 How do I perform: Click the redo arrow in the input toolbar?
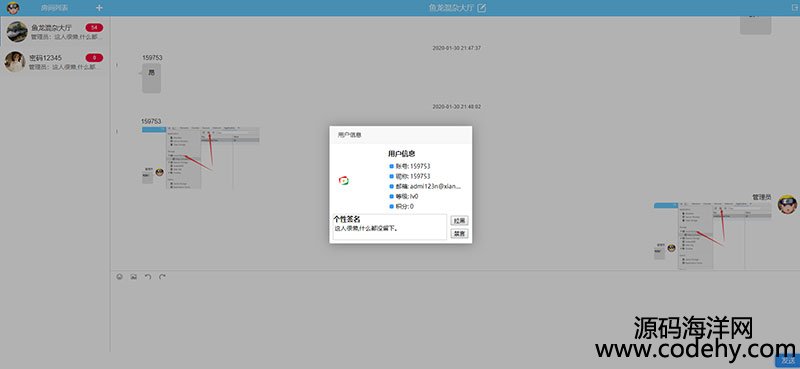tap(162, 277)
